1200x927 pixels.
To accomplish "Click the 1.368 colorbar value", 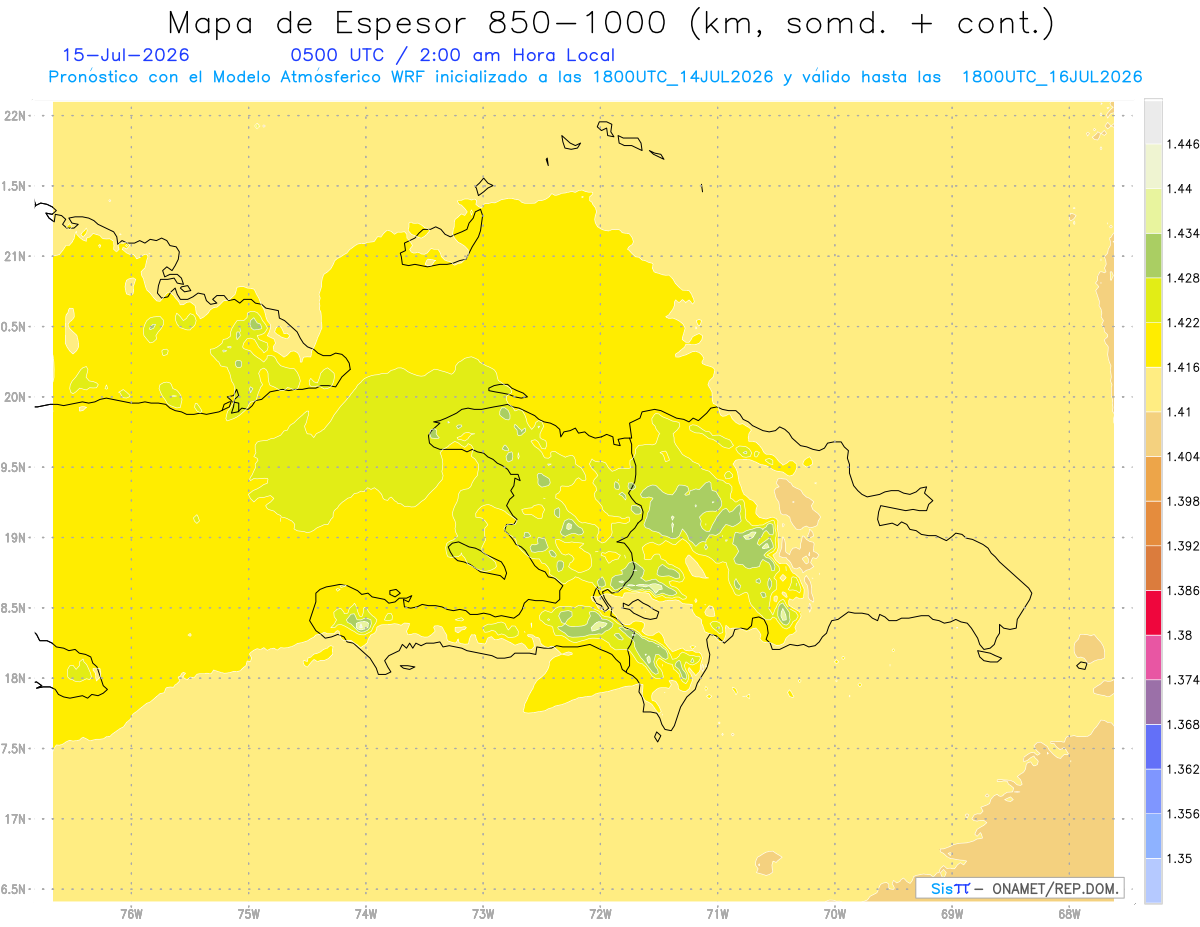I will (1183, 725).
